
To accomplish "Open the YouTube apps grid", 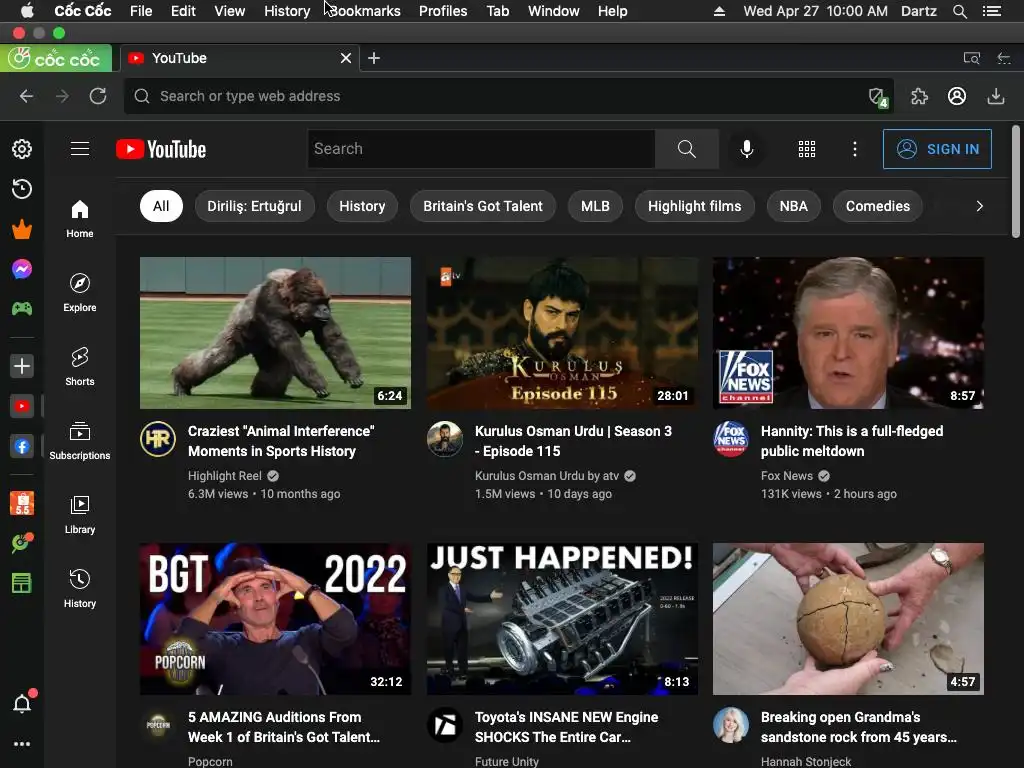I will point(807,149).
